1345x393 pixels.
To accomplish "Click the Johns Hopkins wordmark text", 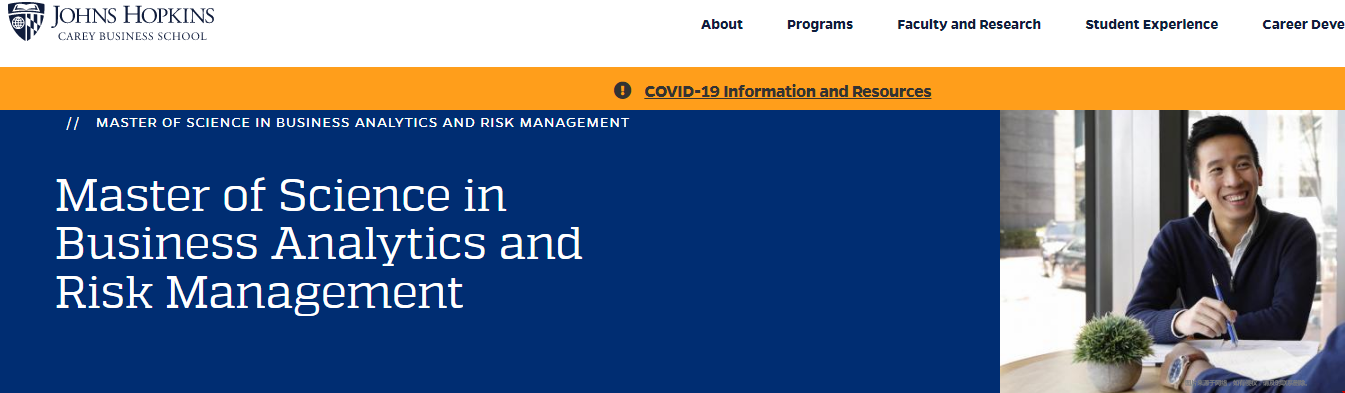I will click(x=132, y=15).
